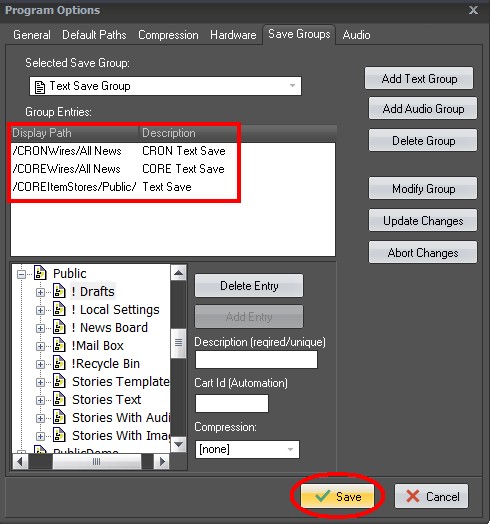
Task: Click the !Recycle Bin folder icon
Action: click(x=59, y=363)
